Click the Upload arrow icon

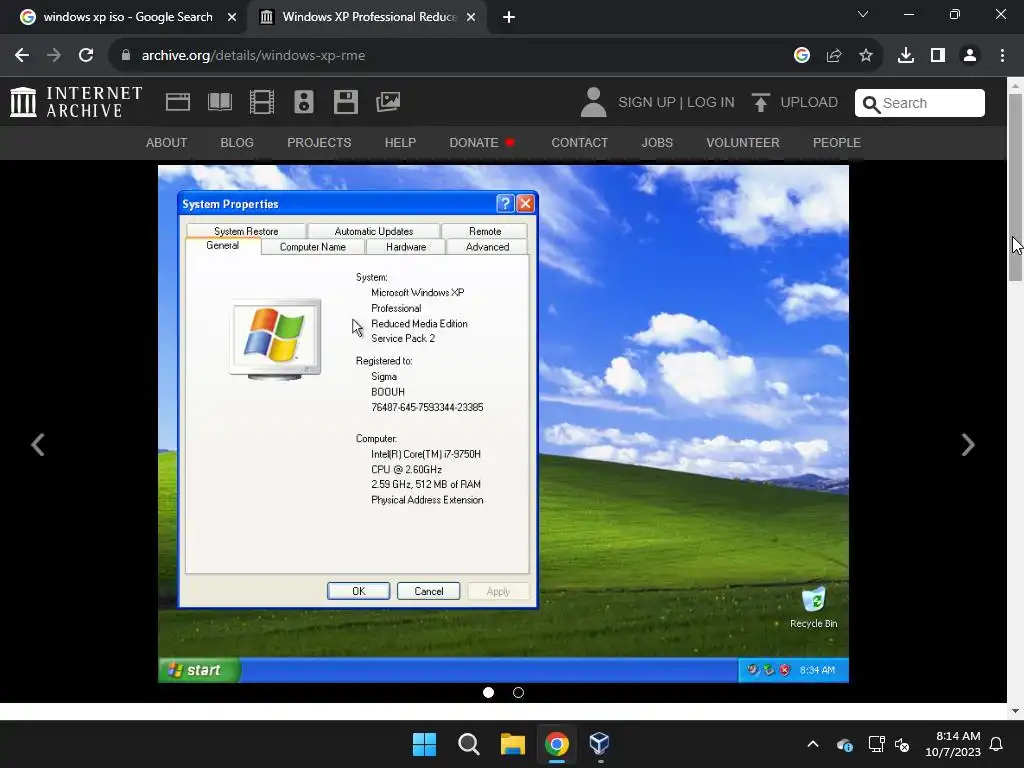coord(760,103)
